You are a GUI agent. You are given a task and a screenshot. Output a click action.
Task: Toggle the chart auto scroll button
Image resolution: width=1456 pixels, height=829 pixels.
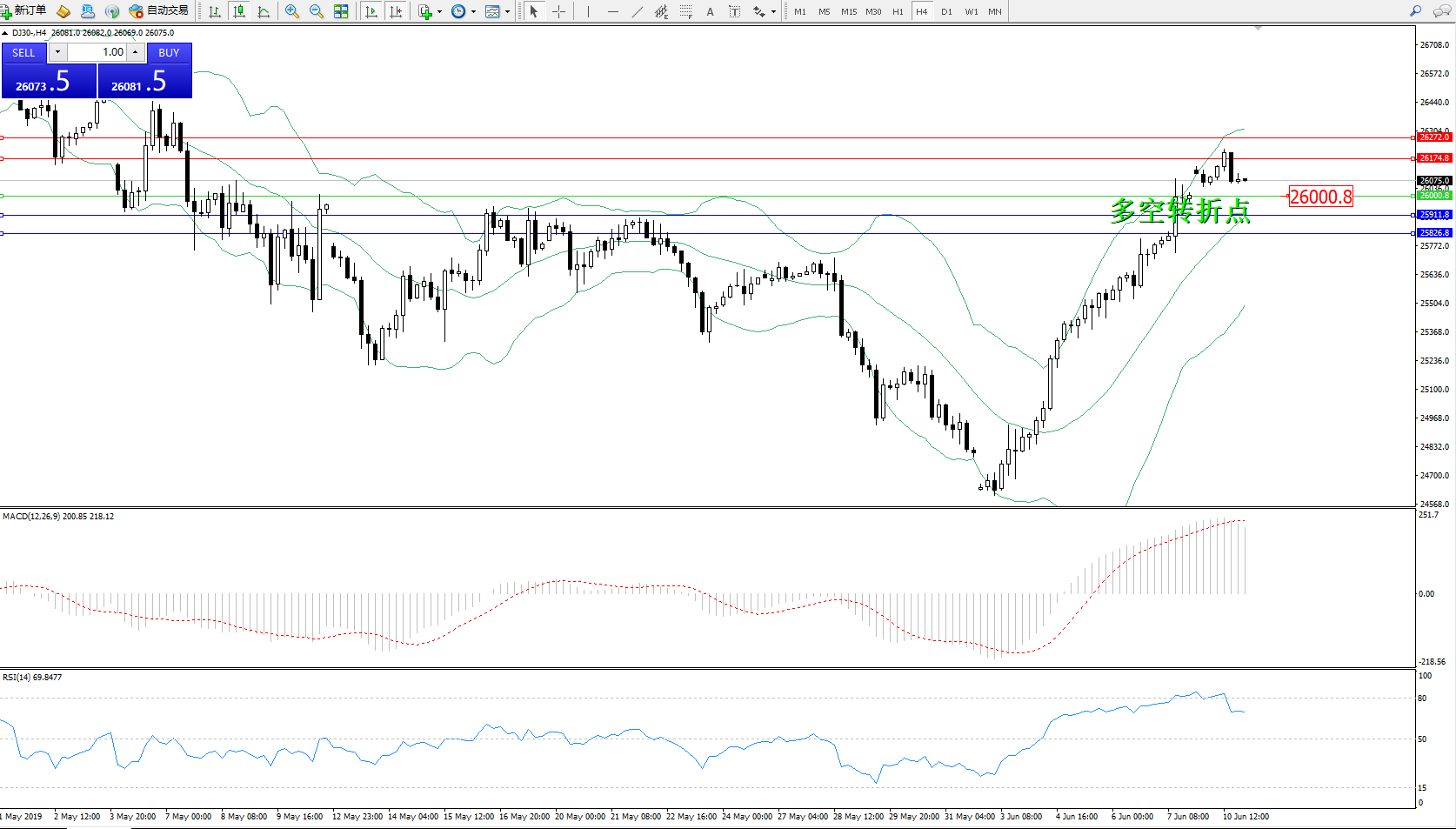(x=371, y=11)
